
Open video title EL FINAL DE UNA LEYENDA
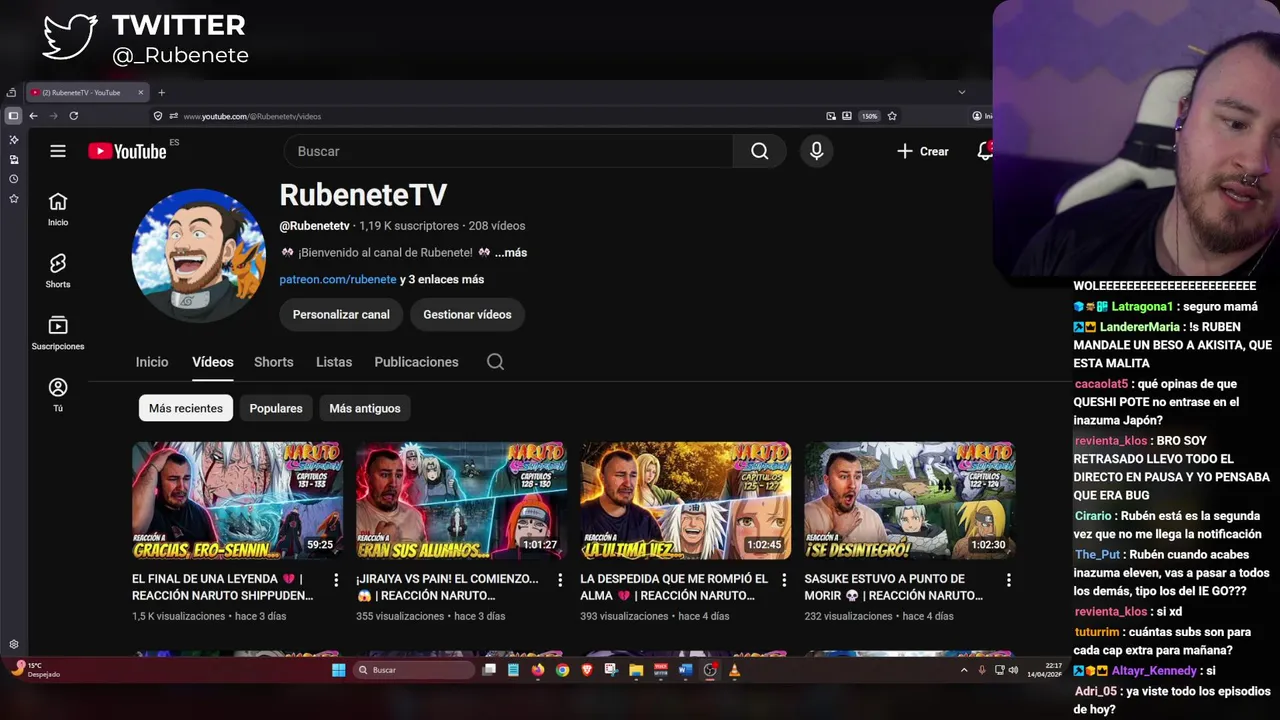click(x=222, y=587)
